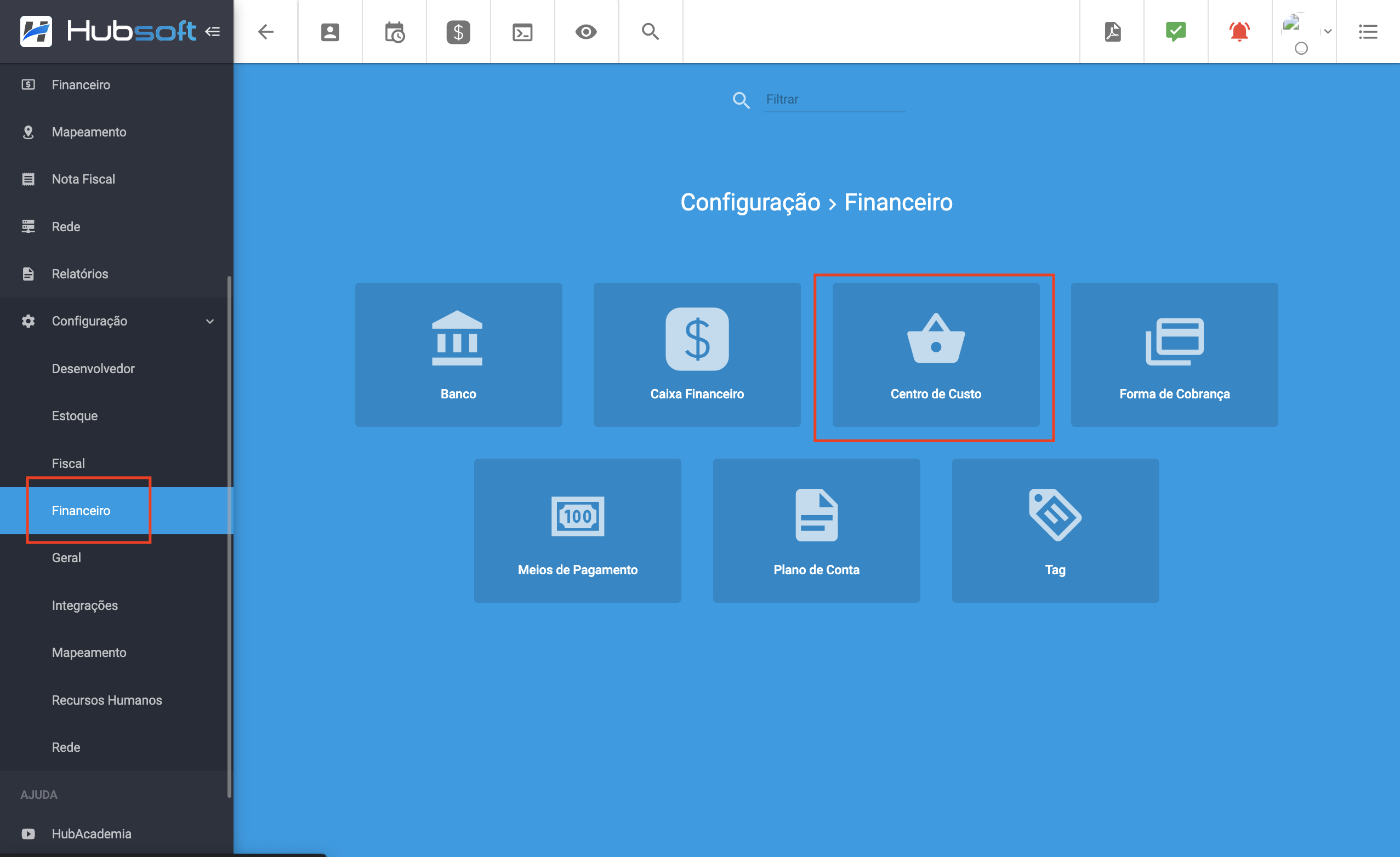Click the search icon beside Filtrar

pyautogui.click(x=741, y=100)
